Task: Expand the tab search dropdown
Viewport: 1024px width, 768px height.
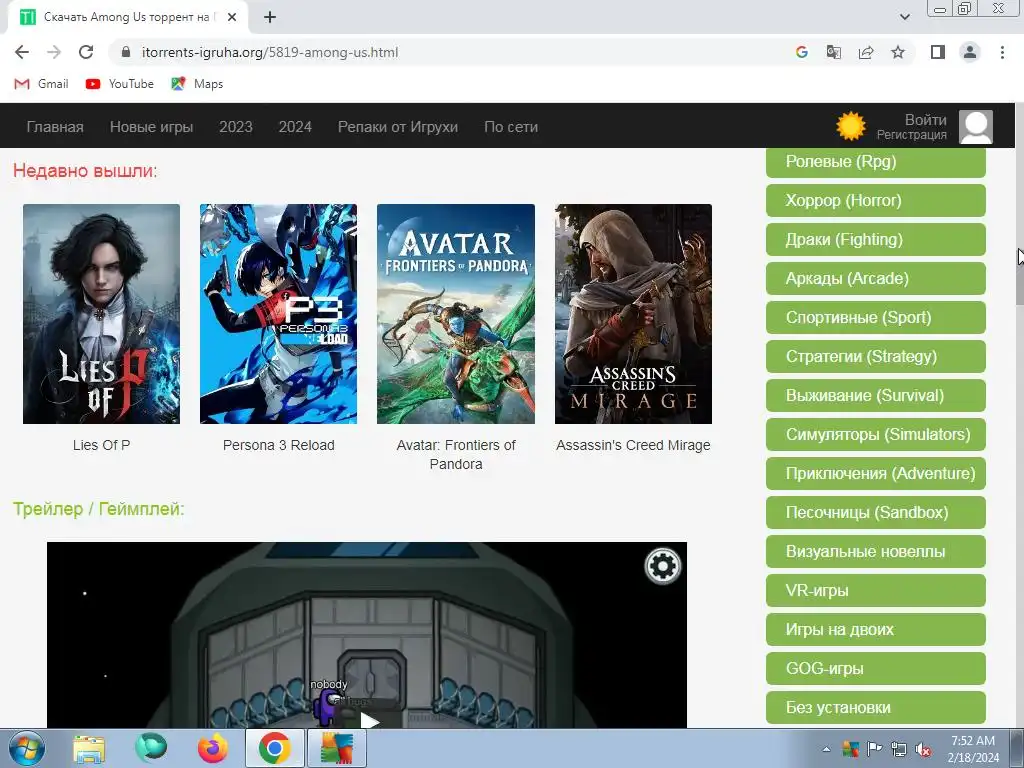Action: click(x=904, y=17)
